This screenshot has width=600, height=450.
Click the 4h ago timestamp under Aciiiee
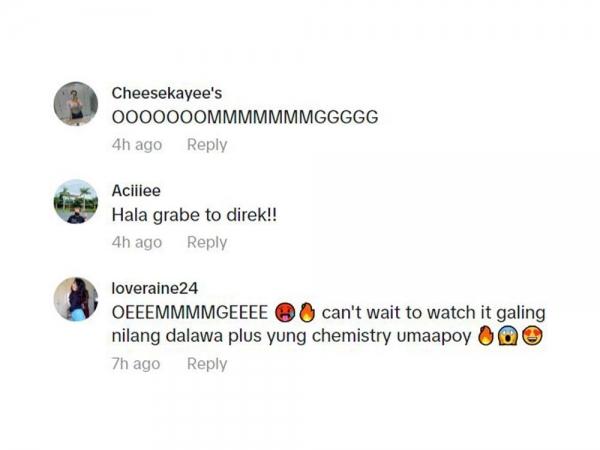(x=137, y=242)
